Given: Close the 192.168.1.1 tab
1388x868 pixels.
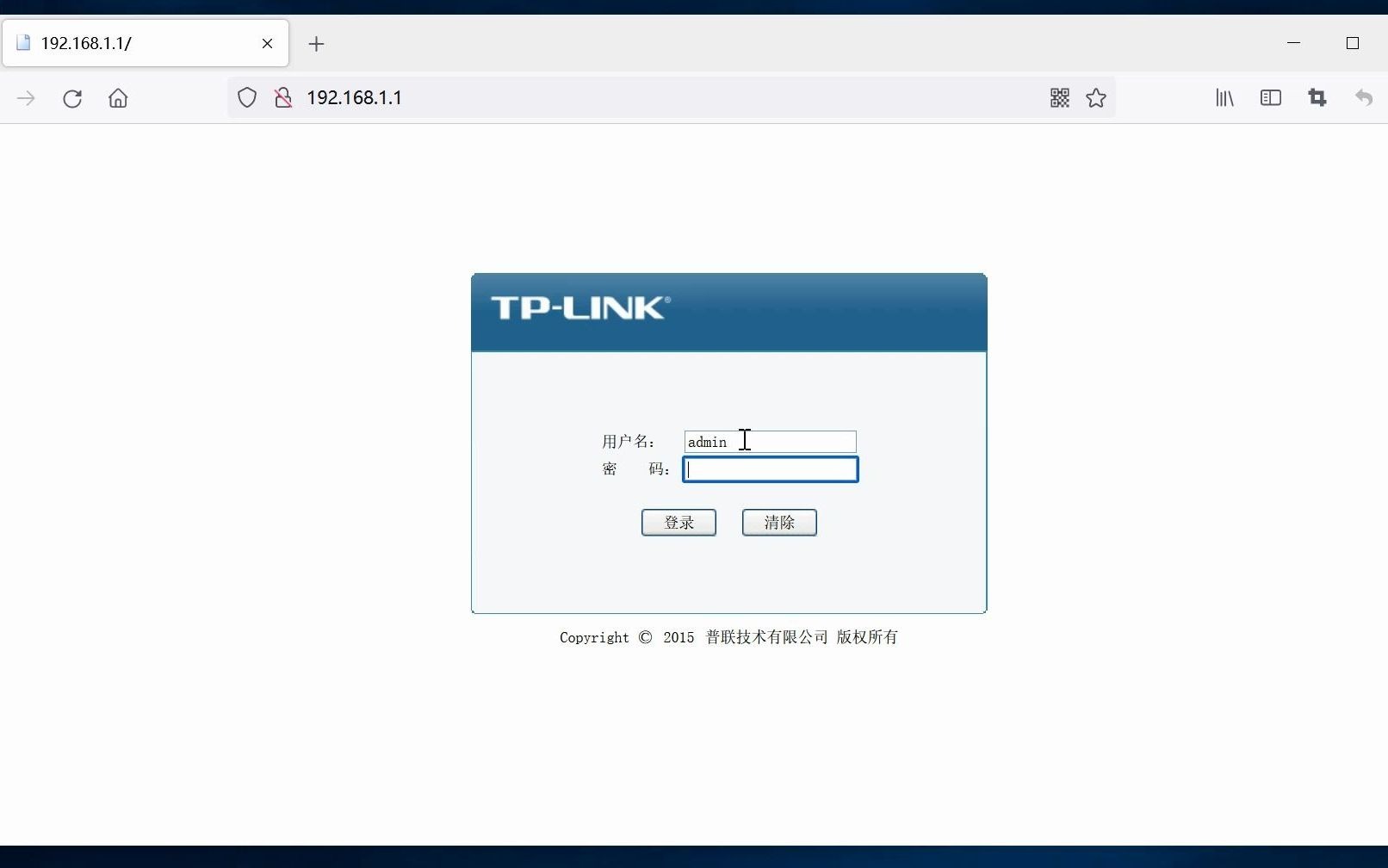Looking at the screenshot, I should [x=267, y=43].
